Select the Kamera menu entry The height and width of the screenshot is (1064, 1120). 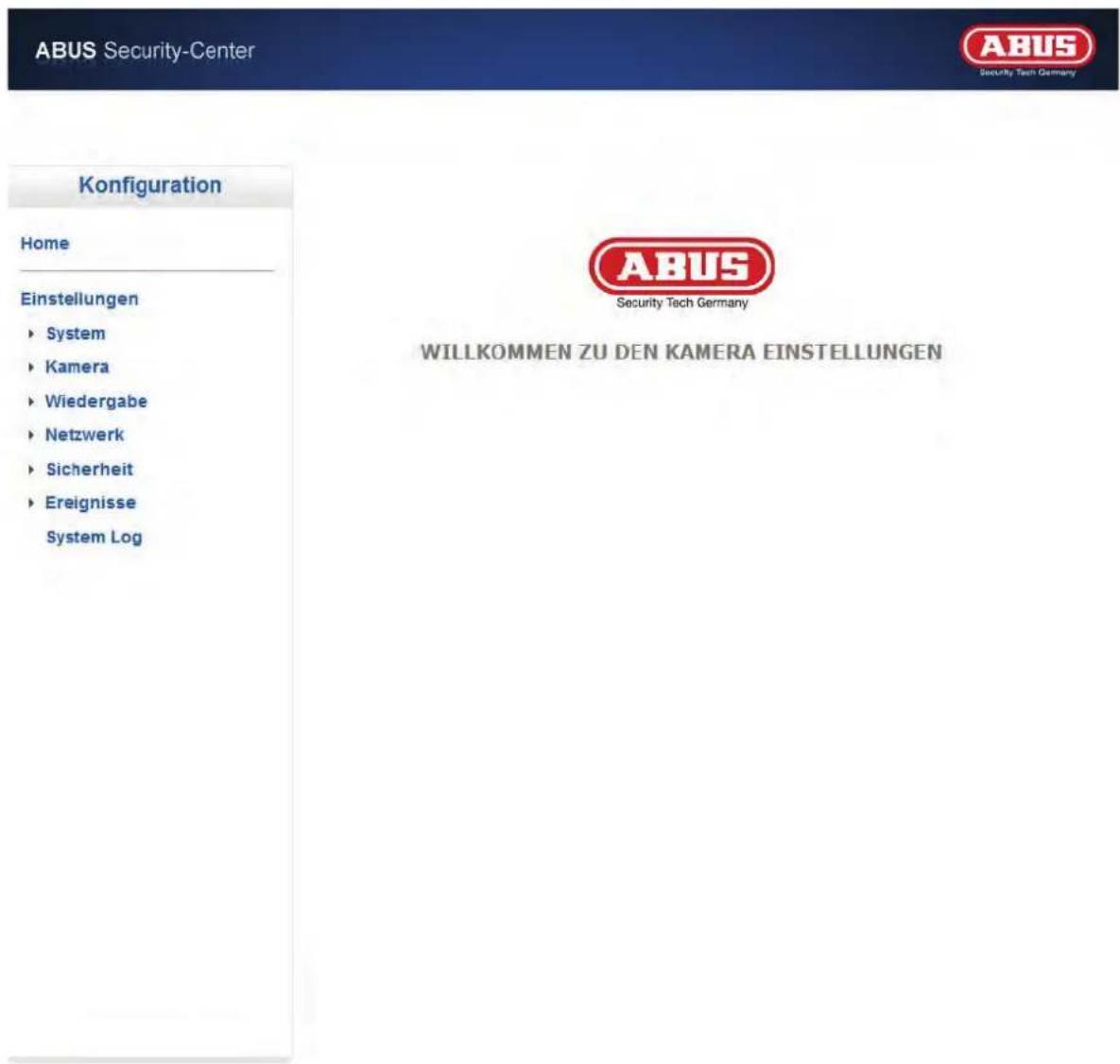coord(78,367)
